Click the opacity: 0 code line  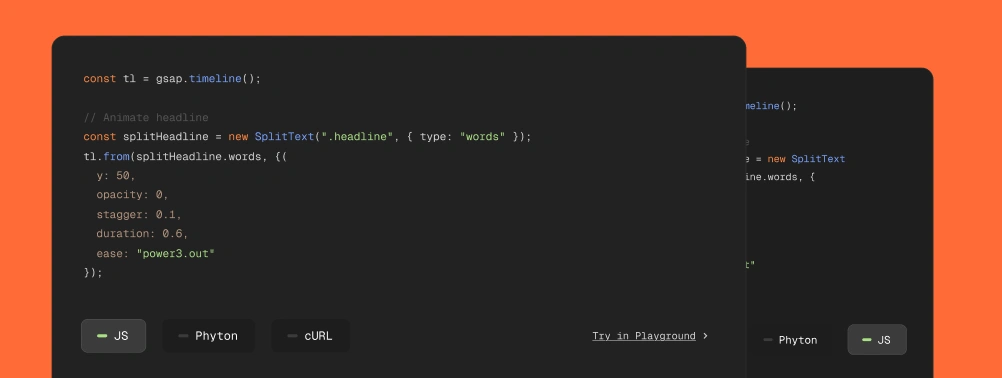point(132,195)
